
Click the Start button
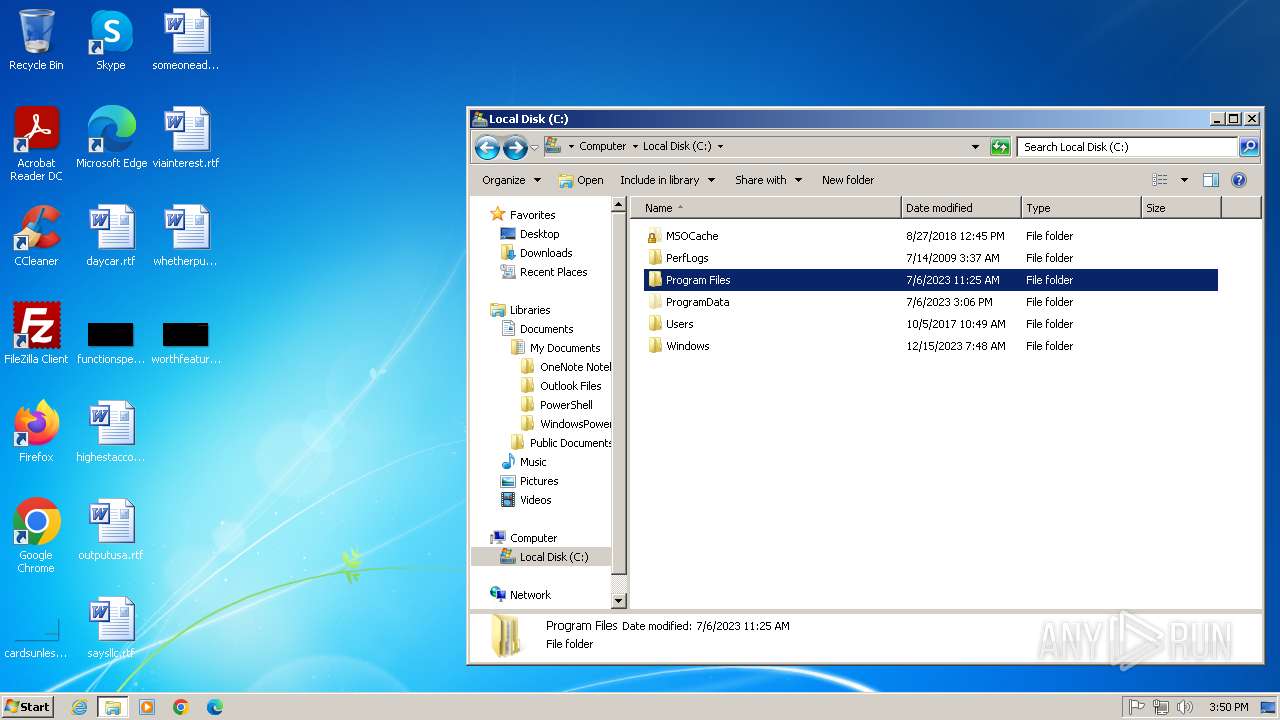point(27,707)
